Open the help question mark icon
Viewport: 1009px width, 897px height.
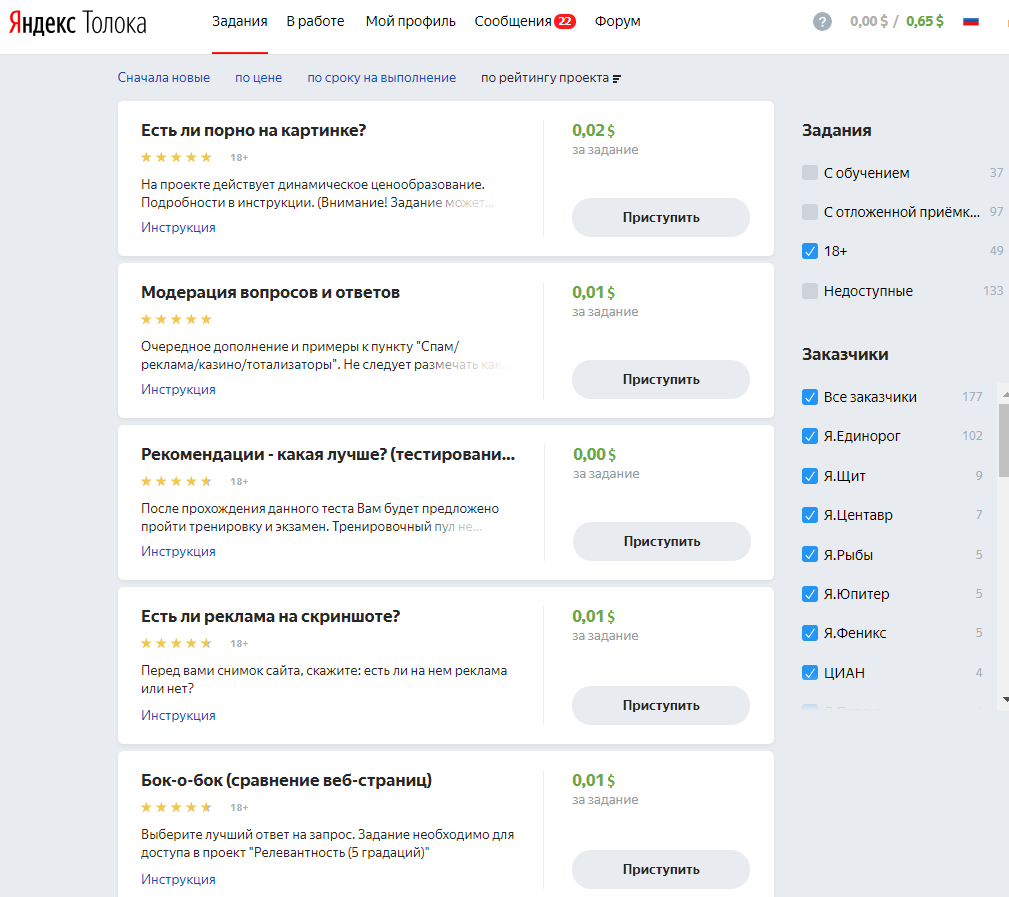click(x=822, y=22)
